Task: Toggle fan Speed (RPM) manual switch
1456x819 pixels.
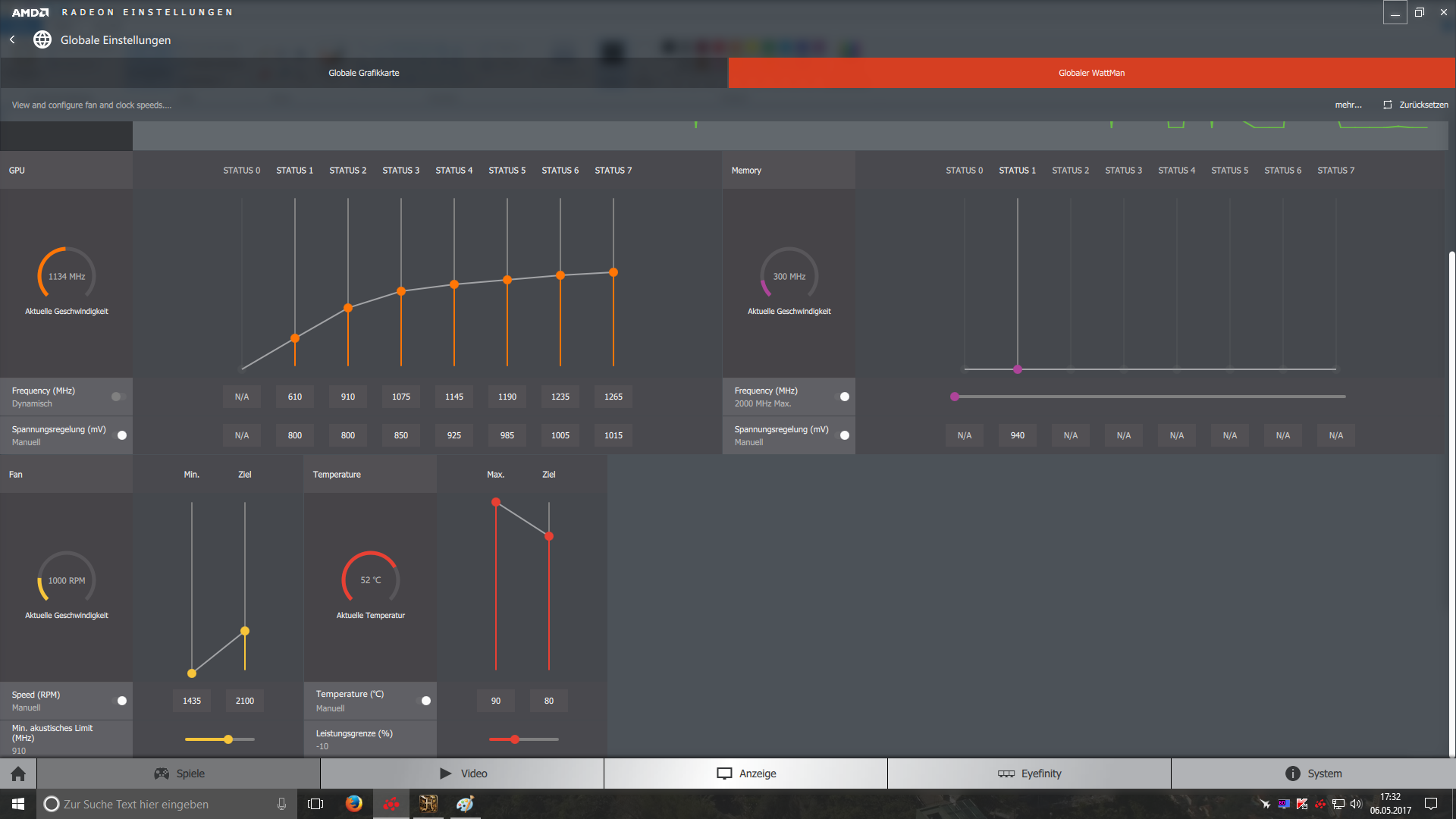Action: coord(120,701)
